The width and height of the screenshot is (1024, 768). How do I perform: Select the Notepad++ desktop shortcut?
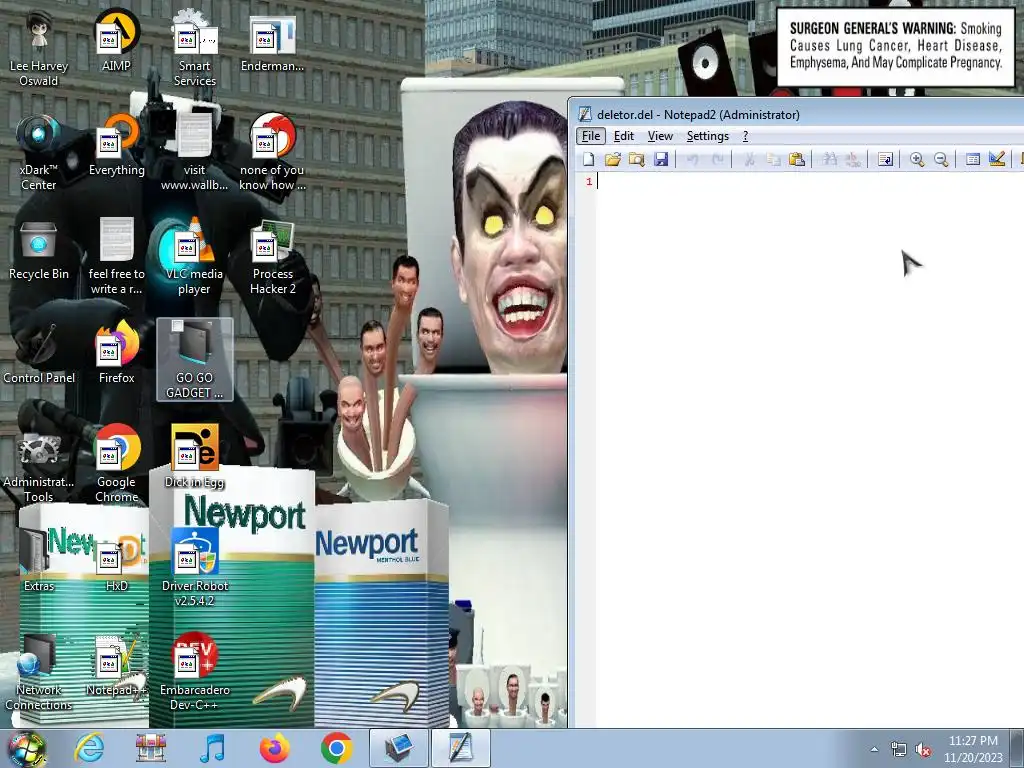tap(116, 665)
